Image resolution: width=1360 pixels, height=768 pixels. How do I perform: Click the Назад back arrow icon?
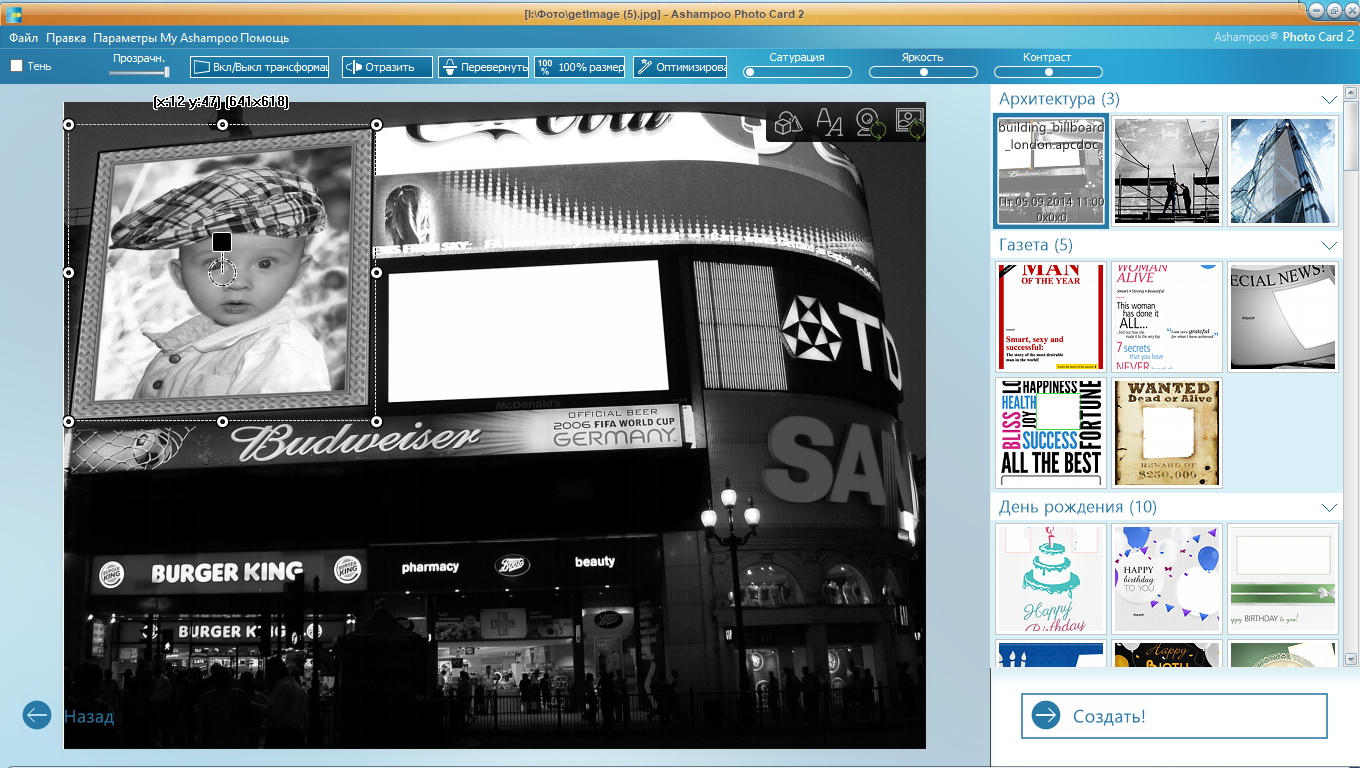(x=37, y=715)
